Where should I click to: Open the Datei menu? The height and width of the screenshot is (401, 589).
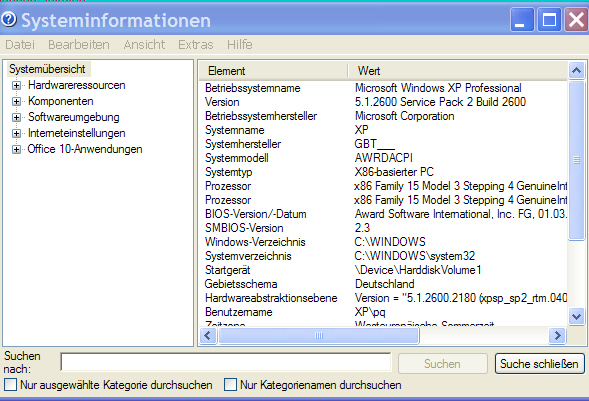point(20,45)
